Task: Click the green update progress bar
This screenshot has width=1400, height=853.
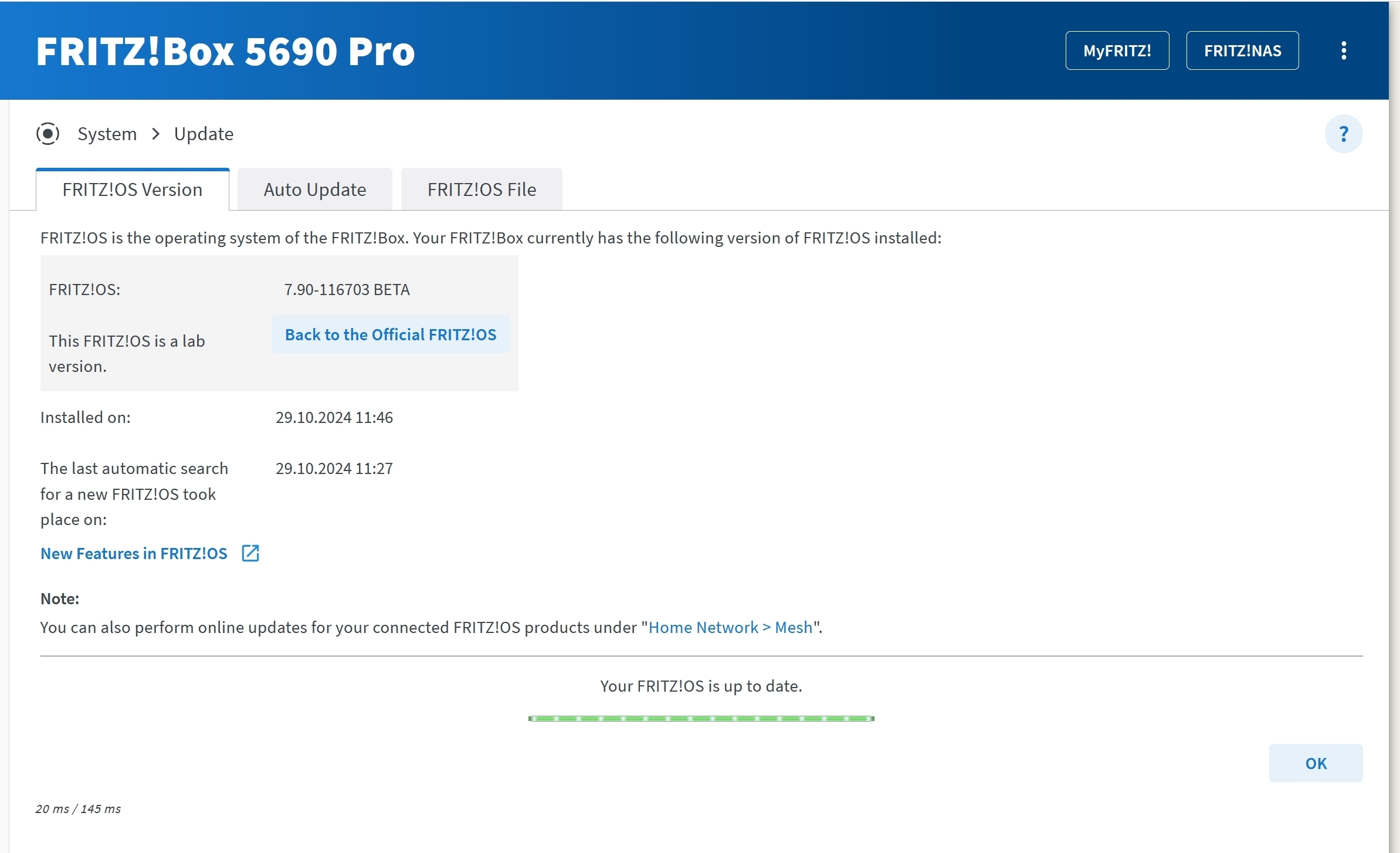Action: click(x=701, y=719)
